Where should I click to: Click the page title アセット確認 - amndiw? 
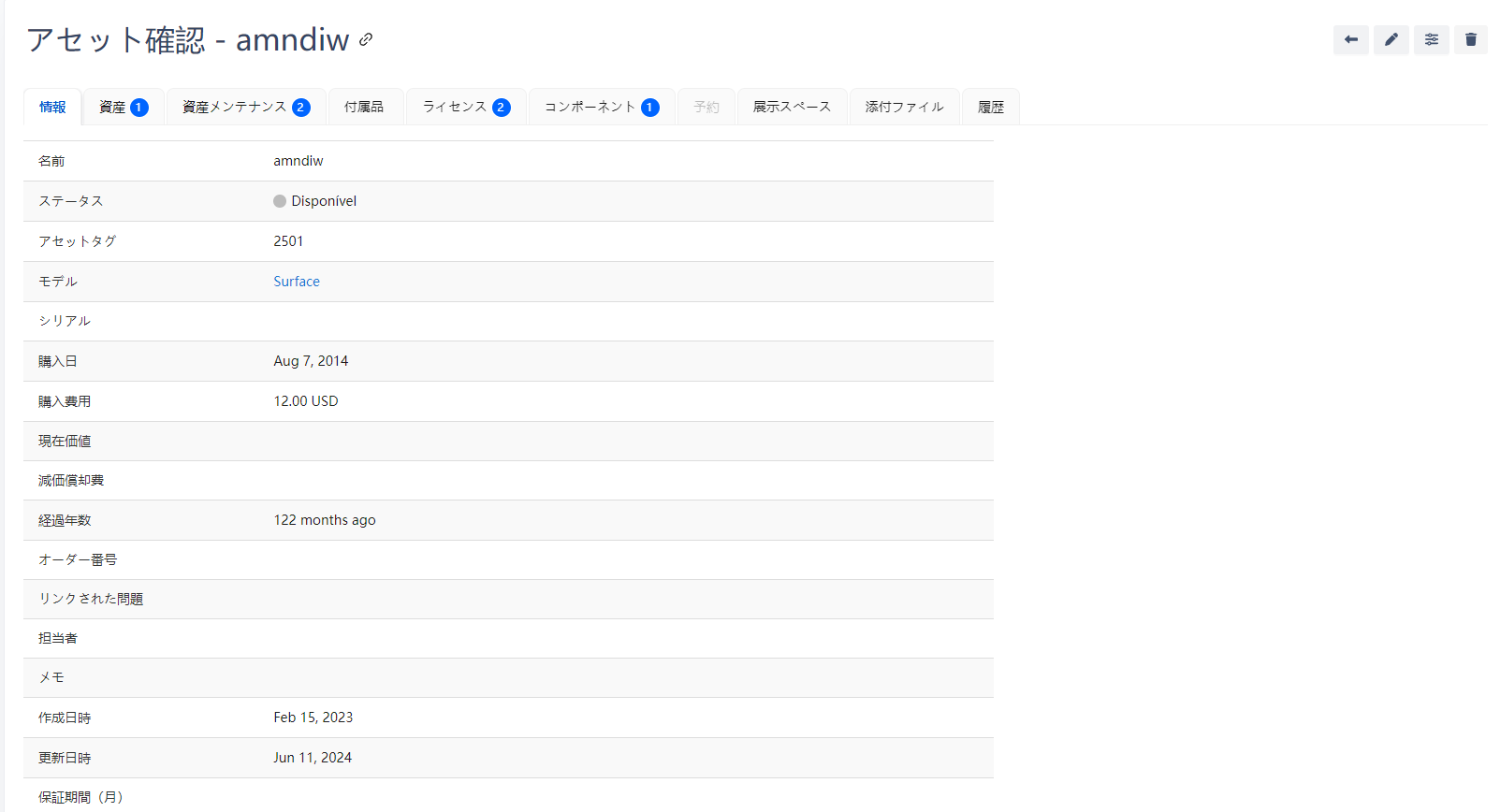point(187,40)
